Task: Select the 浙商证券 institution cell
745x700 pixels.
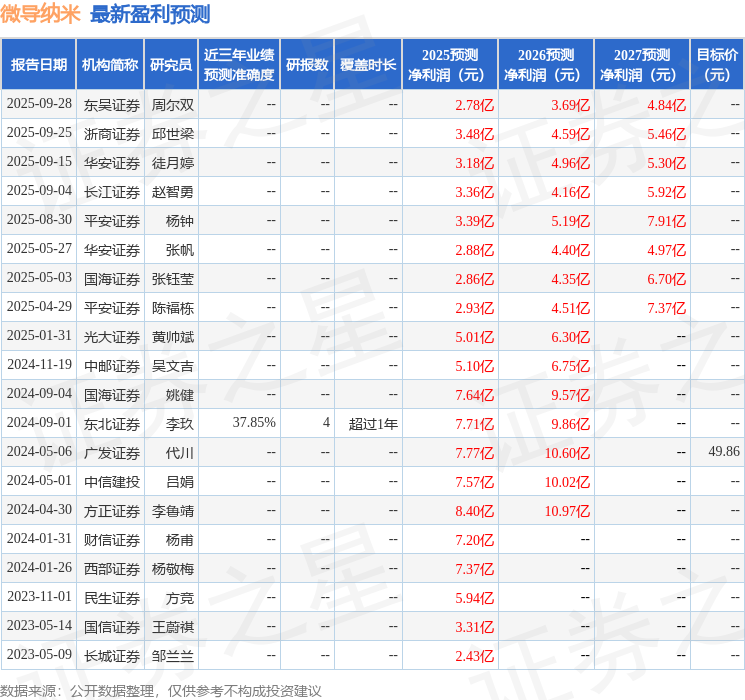Action: 112,134
